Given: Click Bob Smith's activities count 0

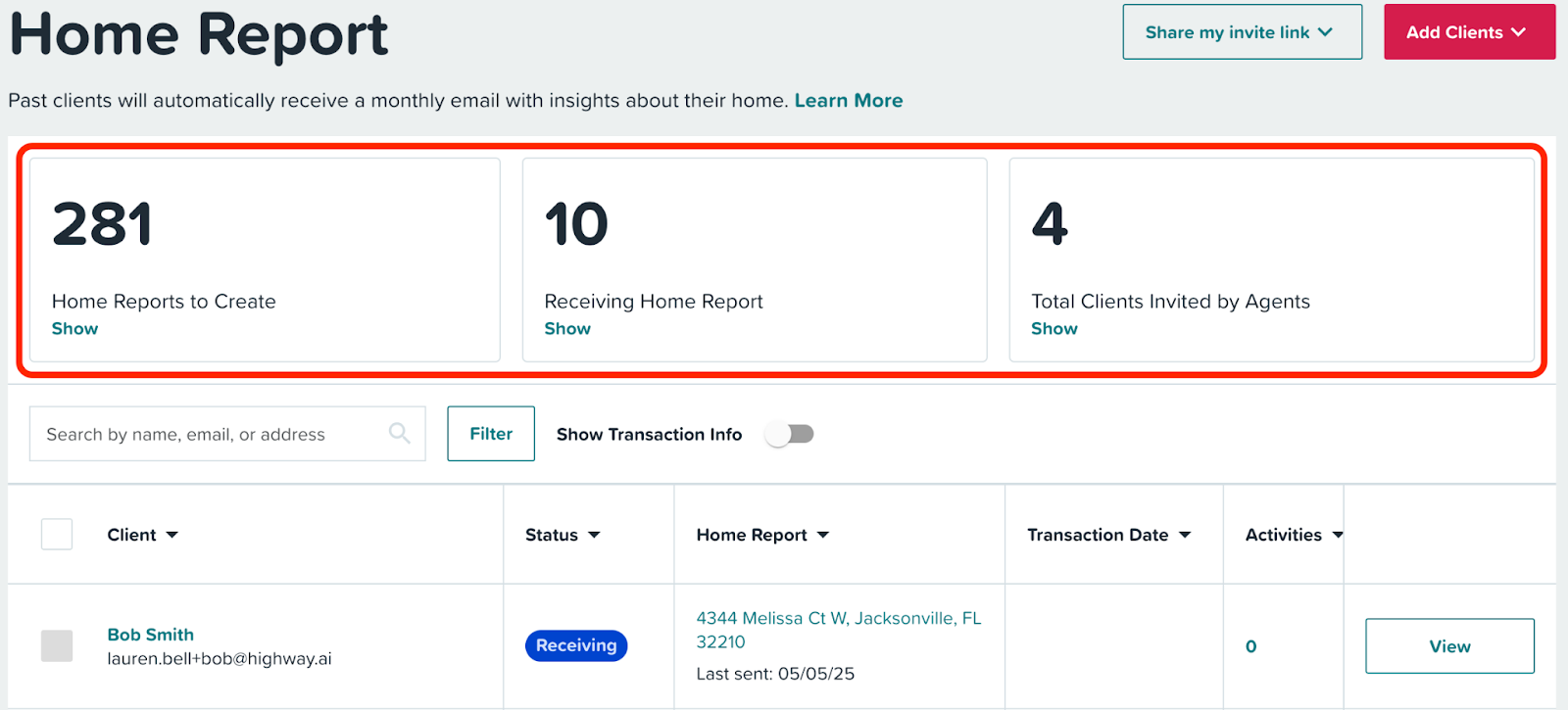Looking at the screenshot, I should coord(1251,646).
